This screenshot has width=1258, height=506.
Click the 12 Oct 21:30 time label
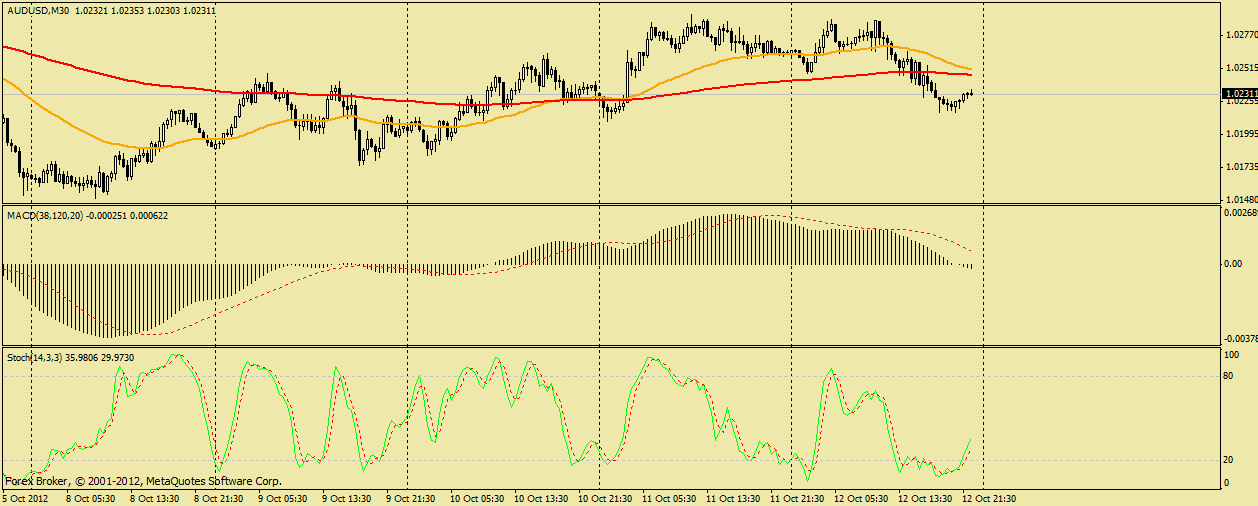(988, 497)
